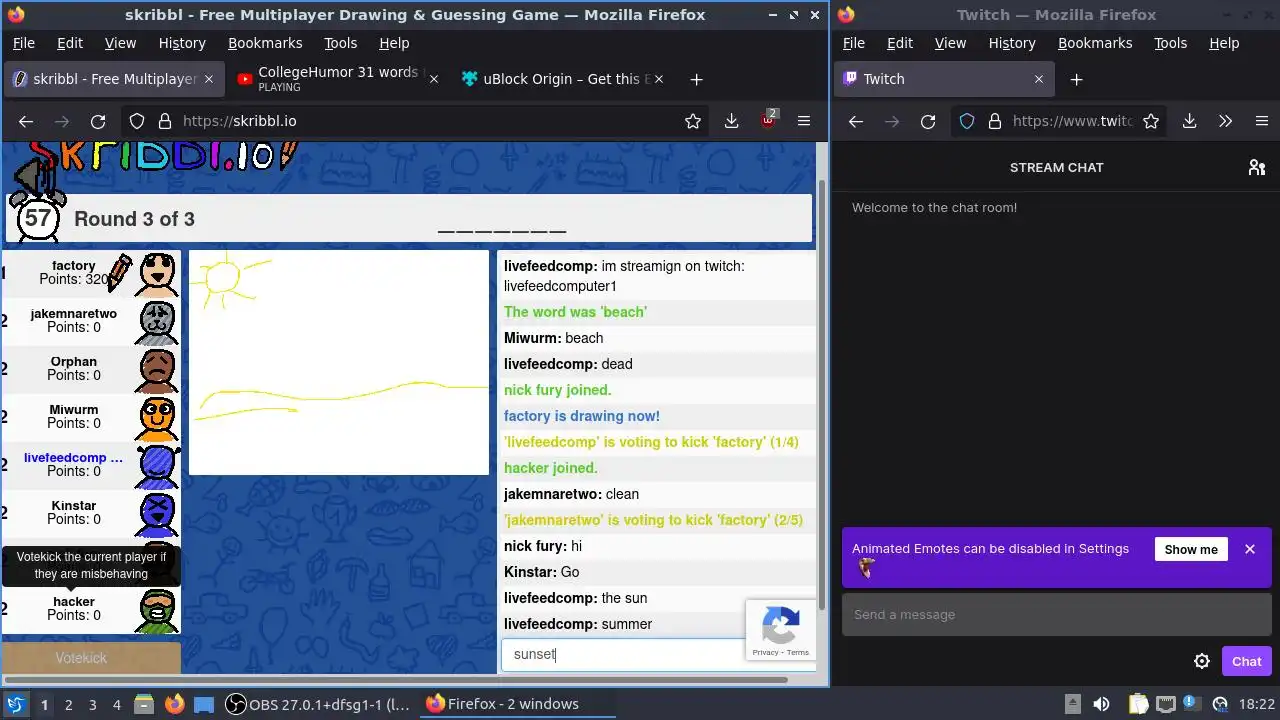Click the Send a message field
1280x720 pixels.
tap(1057, 614)
